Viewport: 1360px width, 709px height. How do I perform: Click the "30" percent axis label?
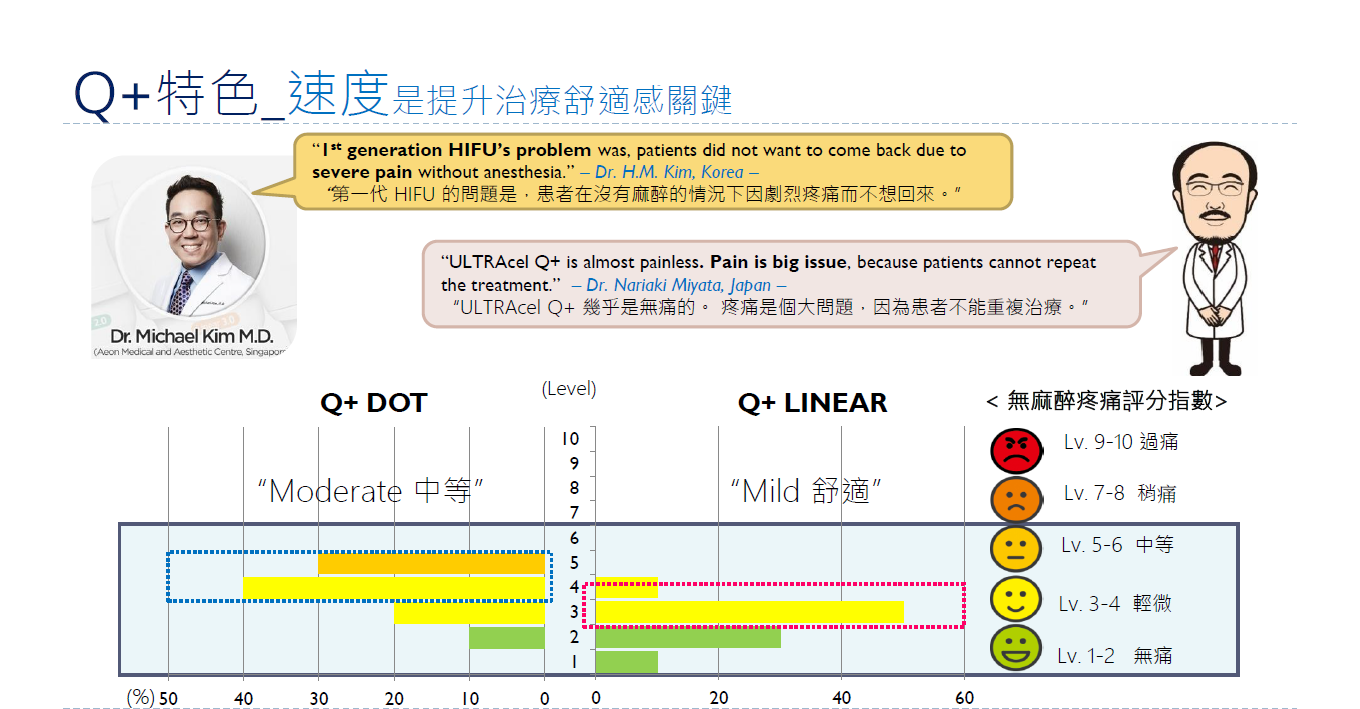point(319,698)
